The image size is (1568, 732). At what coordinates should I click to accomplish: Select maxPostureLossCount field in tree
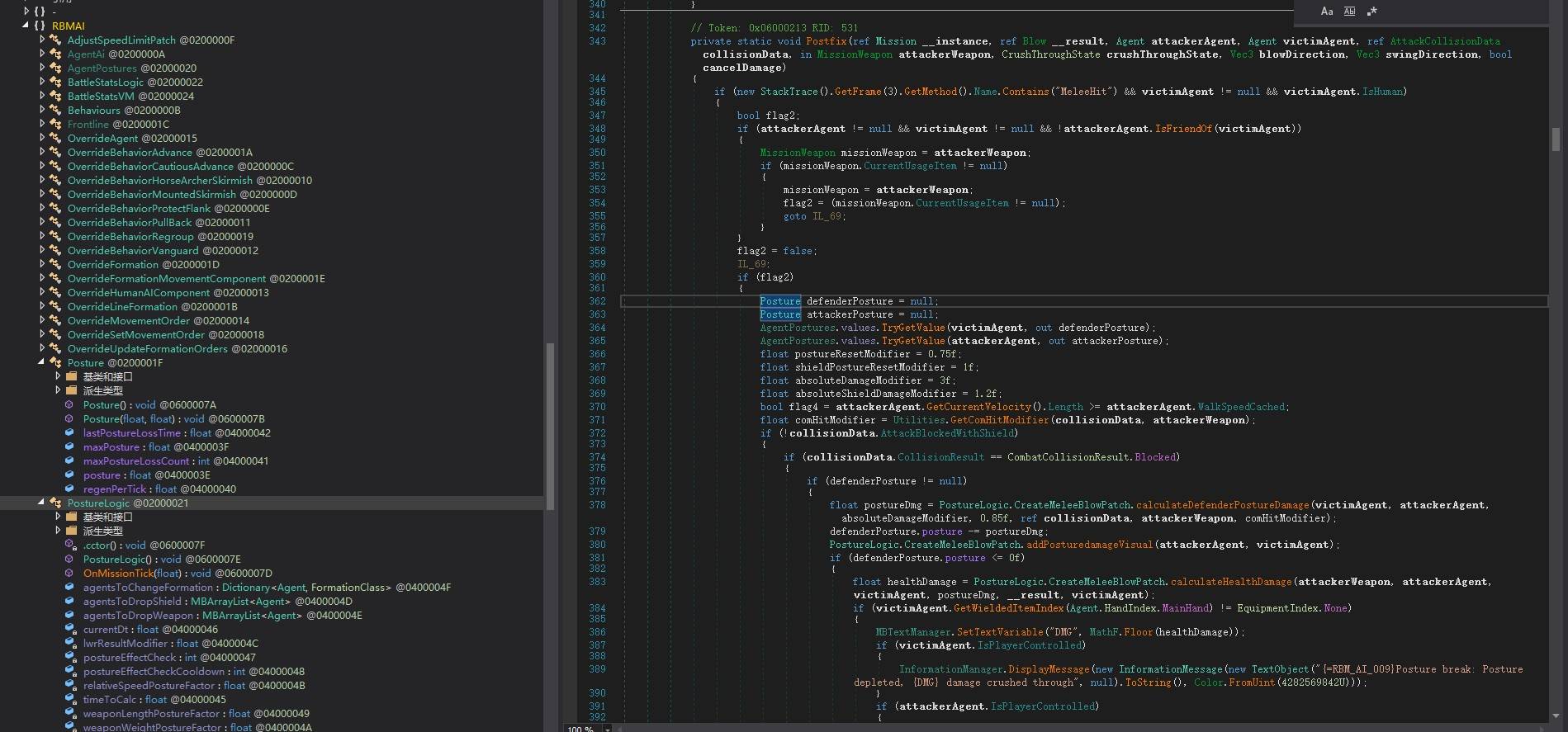click(175, 460)
